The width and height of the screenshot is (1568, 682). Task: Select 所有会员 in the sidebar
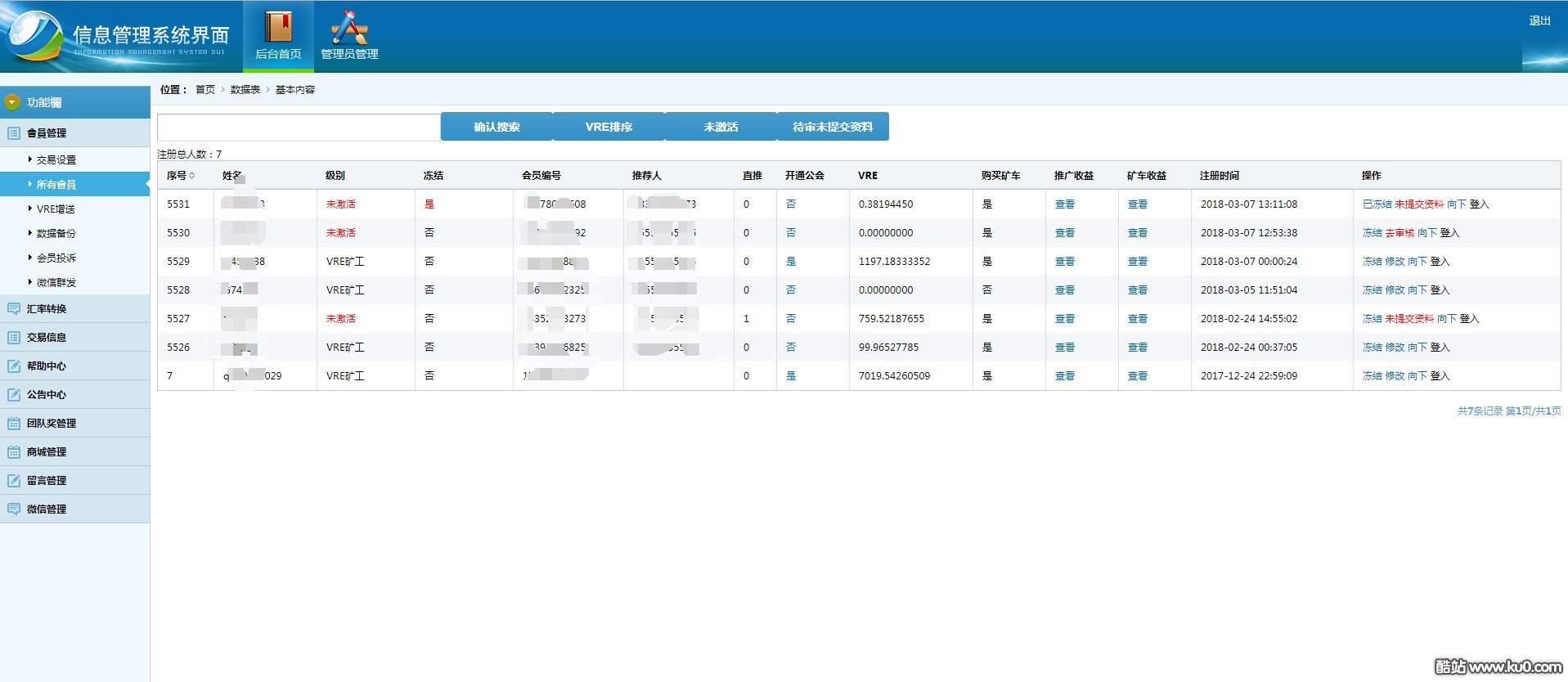click(56, 184)
